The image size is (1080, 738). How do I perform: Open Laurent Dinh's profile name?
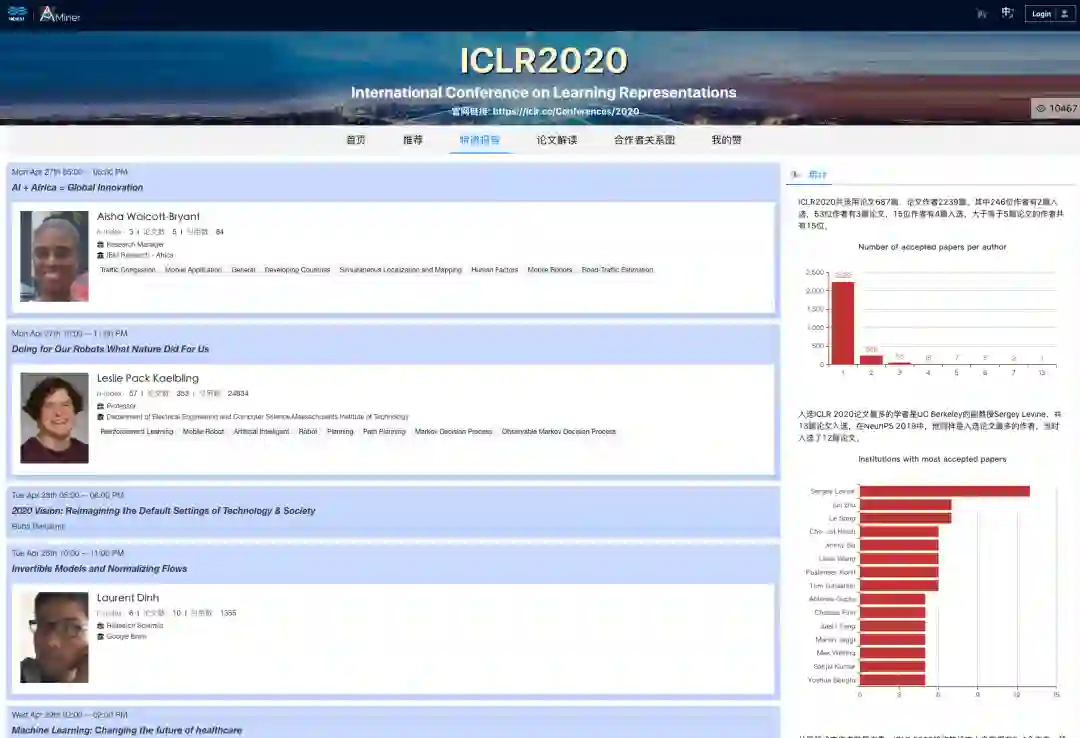pyautogui.click(x=127, y=597)
